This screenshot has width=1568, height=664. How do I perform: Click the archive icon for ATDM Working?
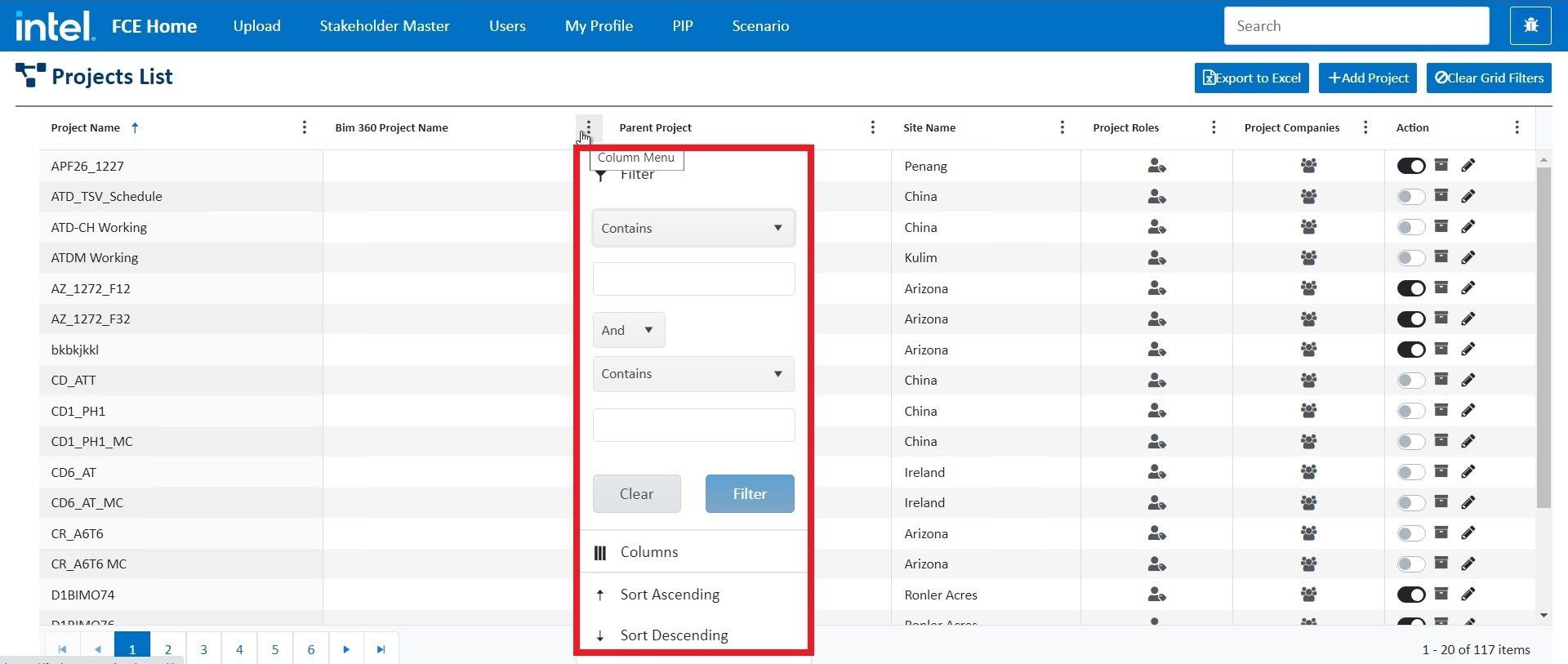click(1441, 257)
